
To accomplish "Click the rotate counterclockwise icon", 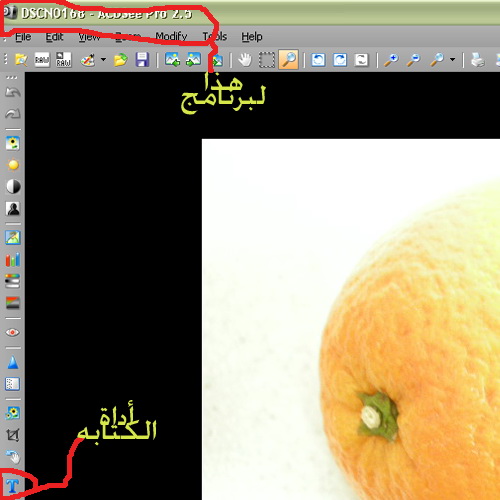I will (x=318, y=60).
